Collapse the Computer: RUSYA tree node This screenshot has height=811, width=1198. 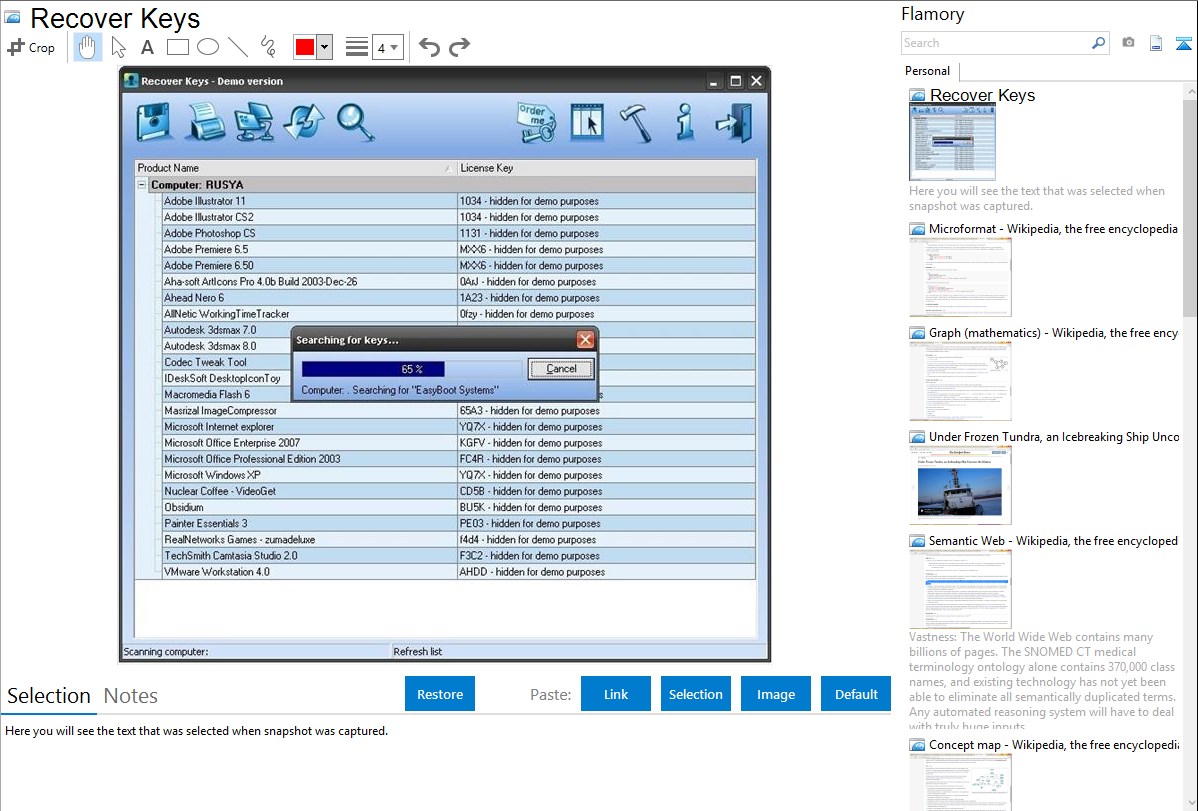(x=141, y=185)
